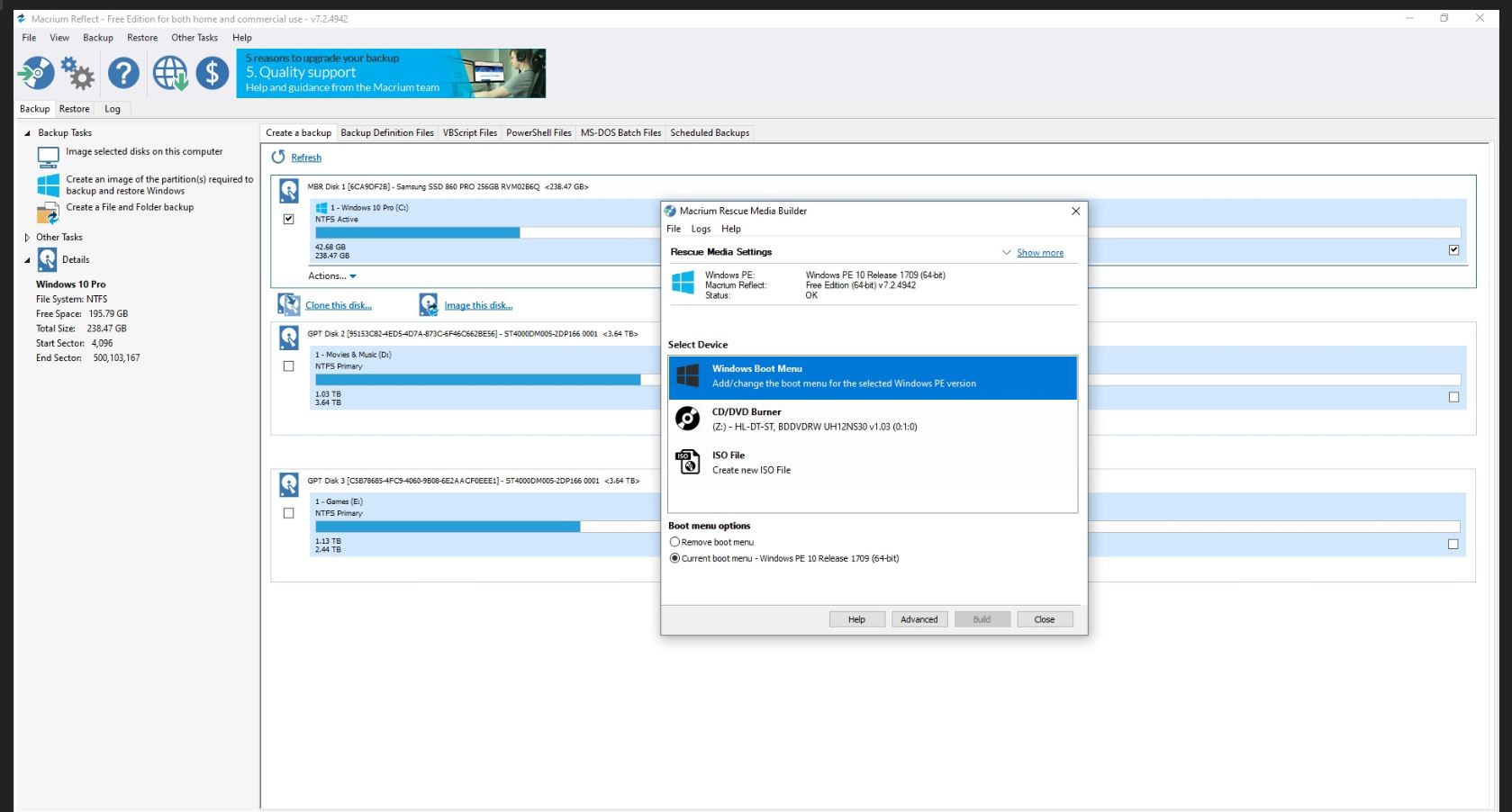Click Rescue Media Builder title icon
This screenshot has height=812, width=1512.
click(670, 211)
